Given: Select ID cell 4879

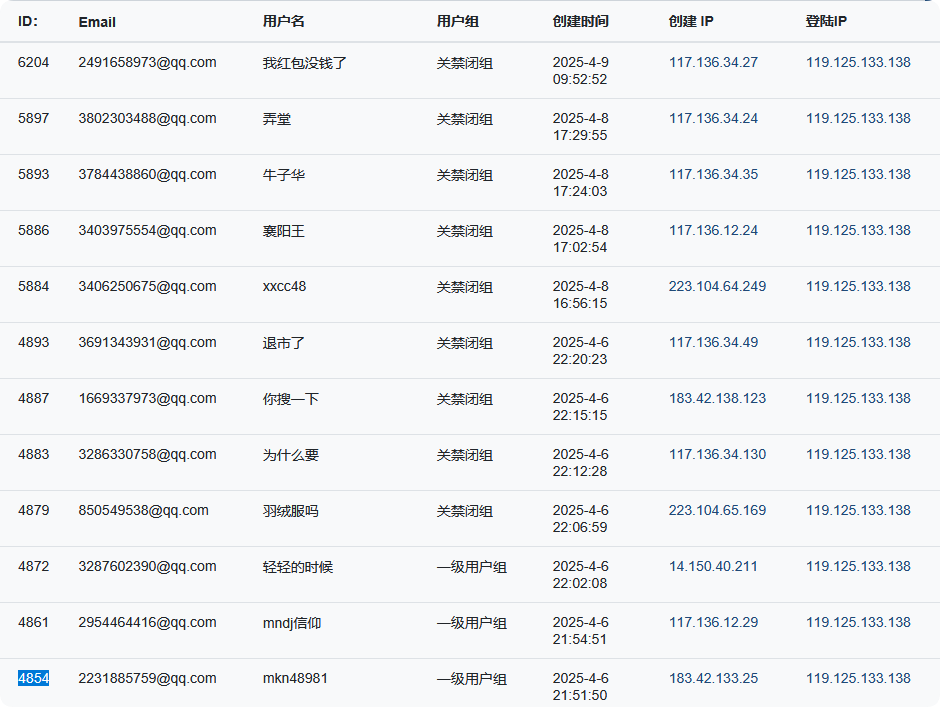Looking at the screenshot, I should pos(34,510).
